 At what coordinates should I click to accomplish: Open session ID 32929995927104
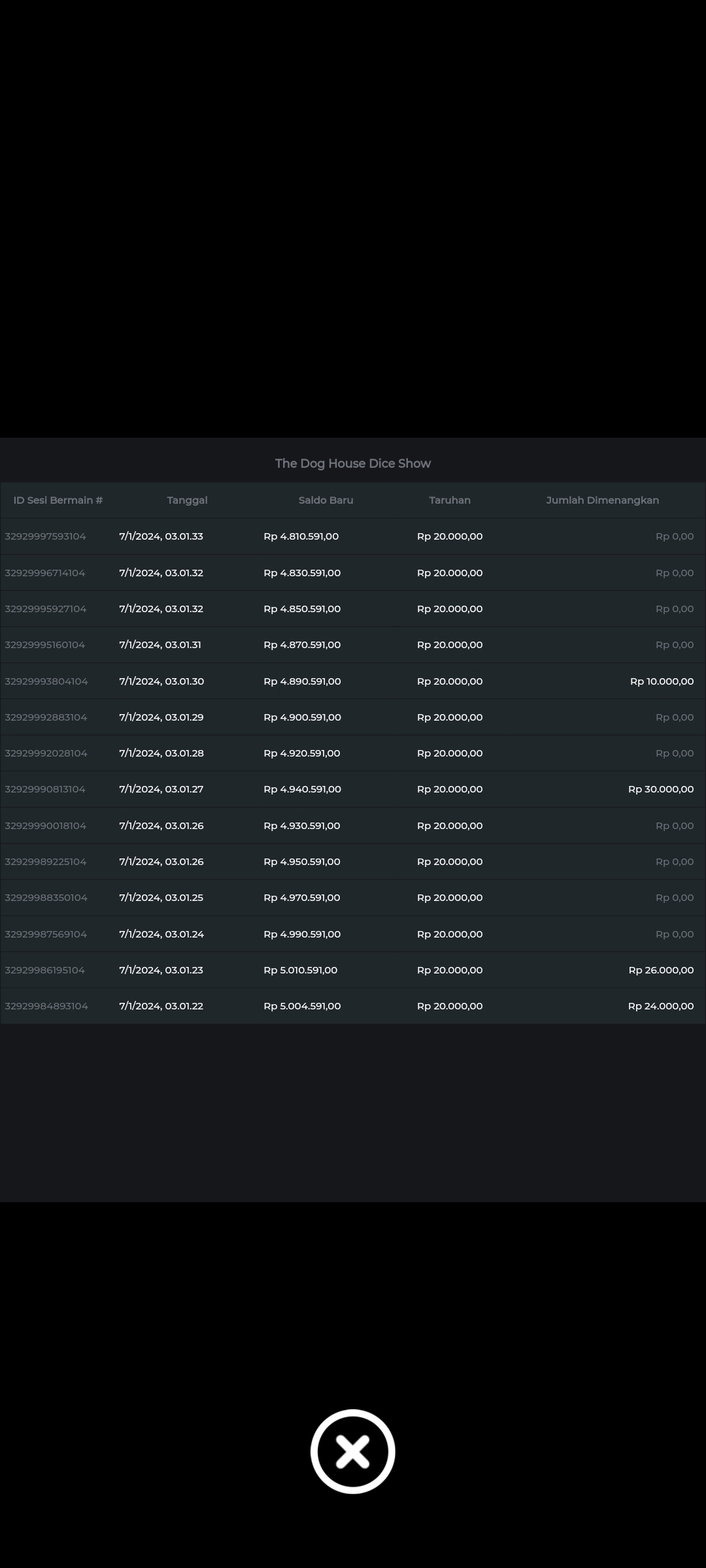point(46,609)
